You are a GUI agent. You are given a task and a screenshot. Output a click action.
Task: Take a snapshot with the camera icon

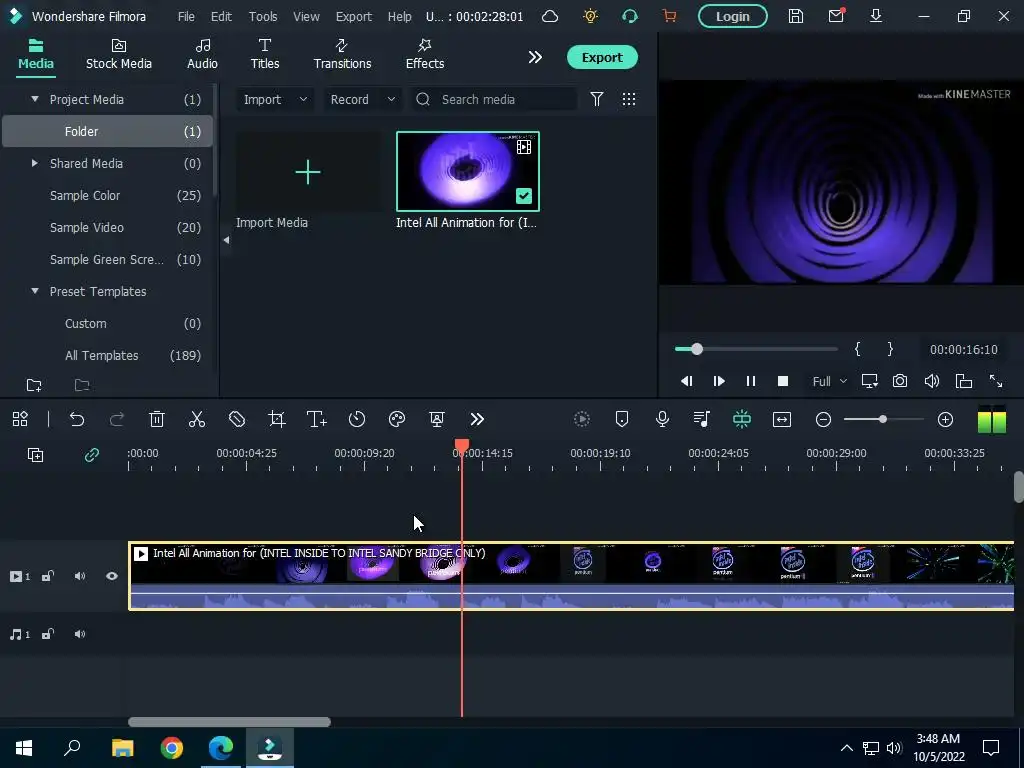point(900,381)
